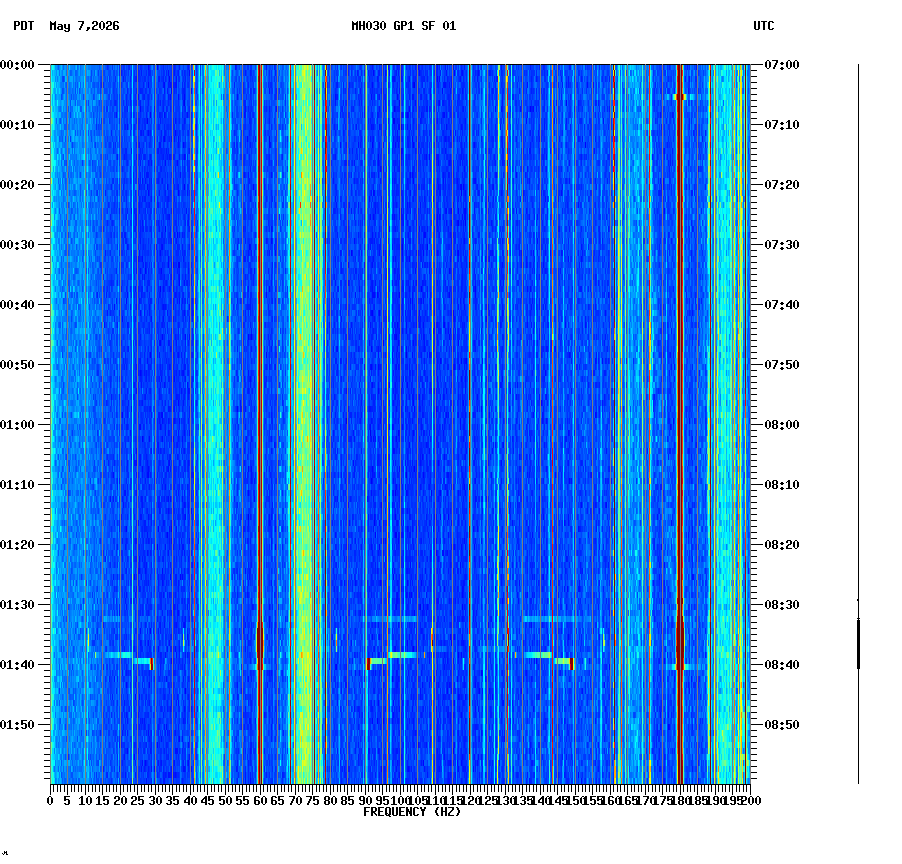Select the 08:10 UTC time label
Viewport: 902px width, 864px height.
pos(782,485)
